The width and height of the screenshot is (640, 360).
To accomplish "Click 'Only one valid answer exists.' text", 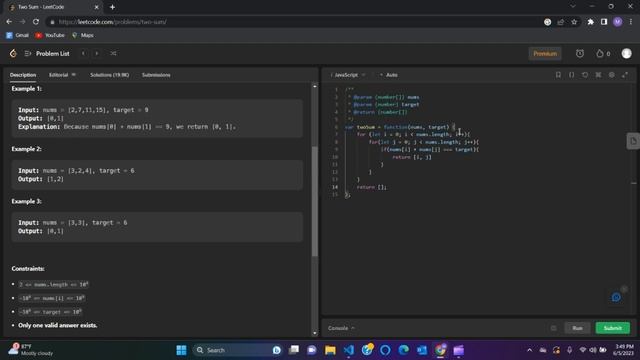I will point(58,325).
